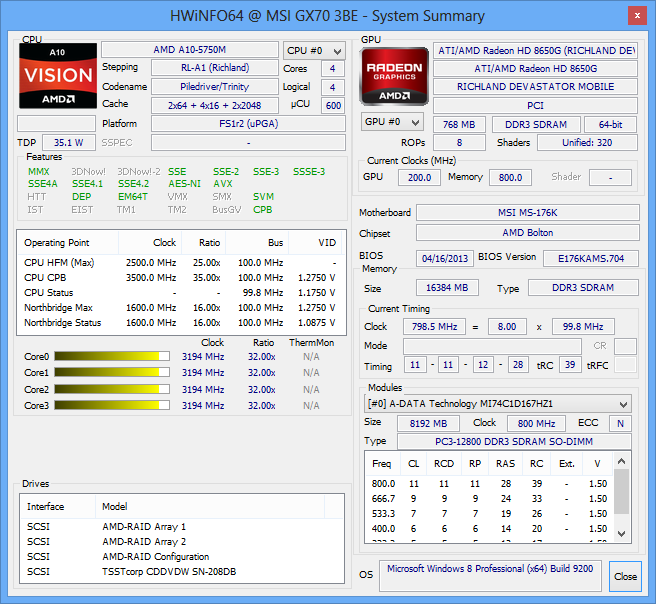Click the Platform field FS1r2 (uPGA)
This screenshot has width=656, height=604.
pos(249,124)
